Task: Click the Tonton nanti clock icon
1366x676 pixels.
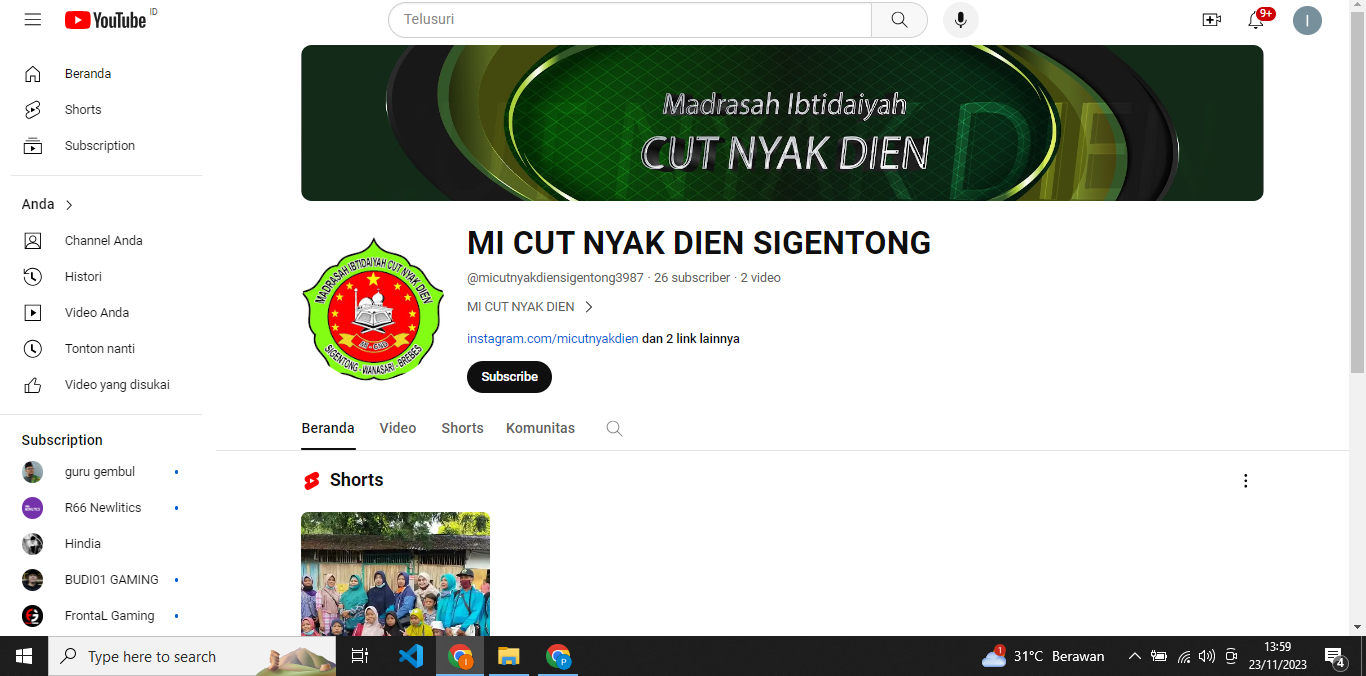Action: 33,349
